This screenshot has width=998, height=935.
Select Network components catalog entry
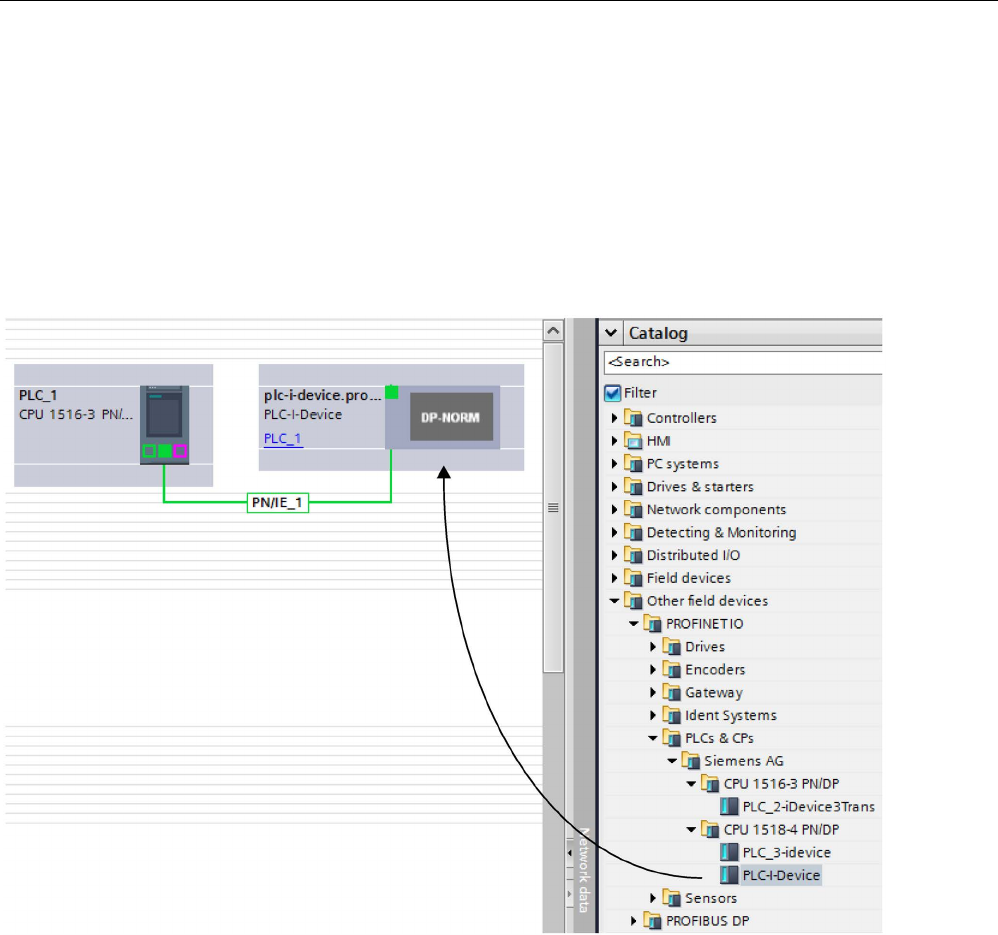(x=716, y=510)
